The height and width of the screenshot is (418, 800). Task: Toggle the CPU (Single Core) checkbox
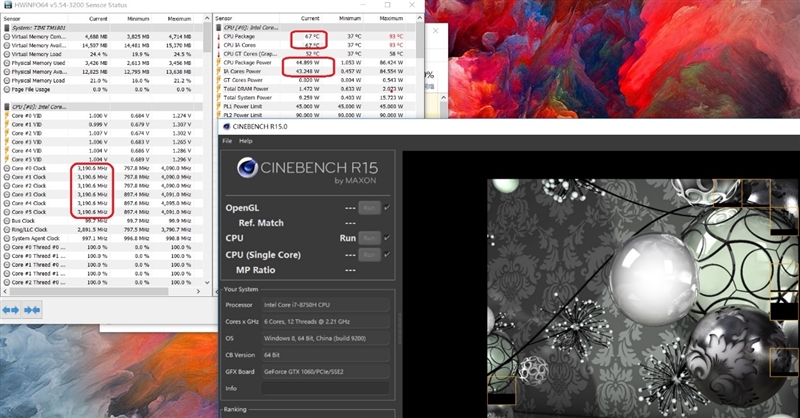click(x=387, y=254)
